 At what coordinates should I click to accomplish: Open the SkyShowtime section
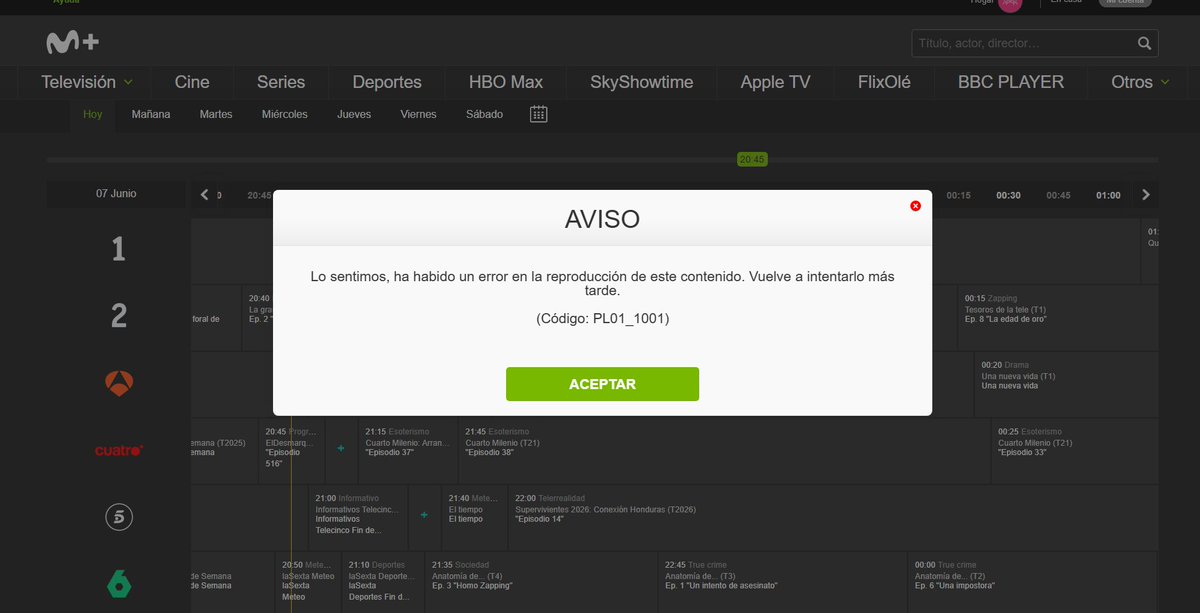click(642, 82)
